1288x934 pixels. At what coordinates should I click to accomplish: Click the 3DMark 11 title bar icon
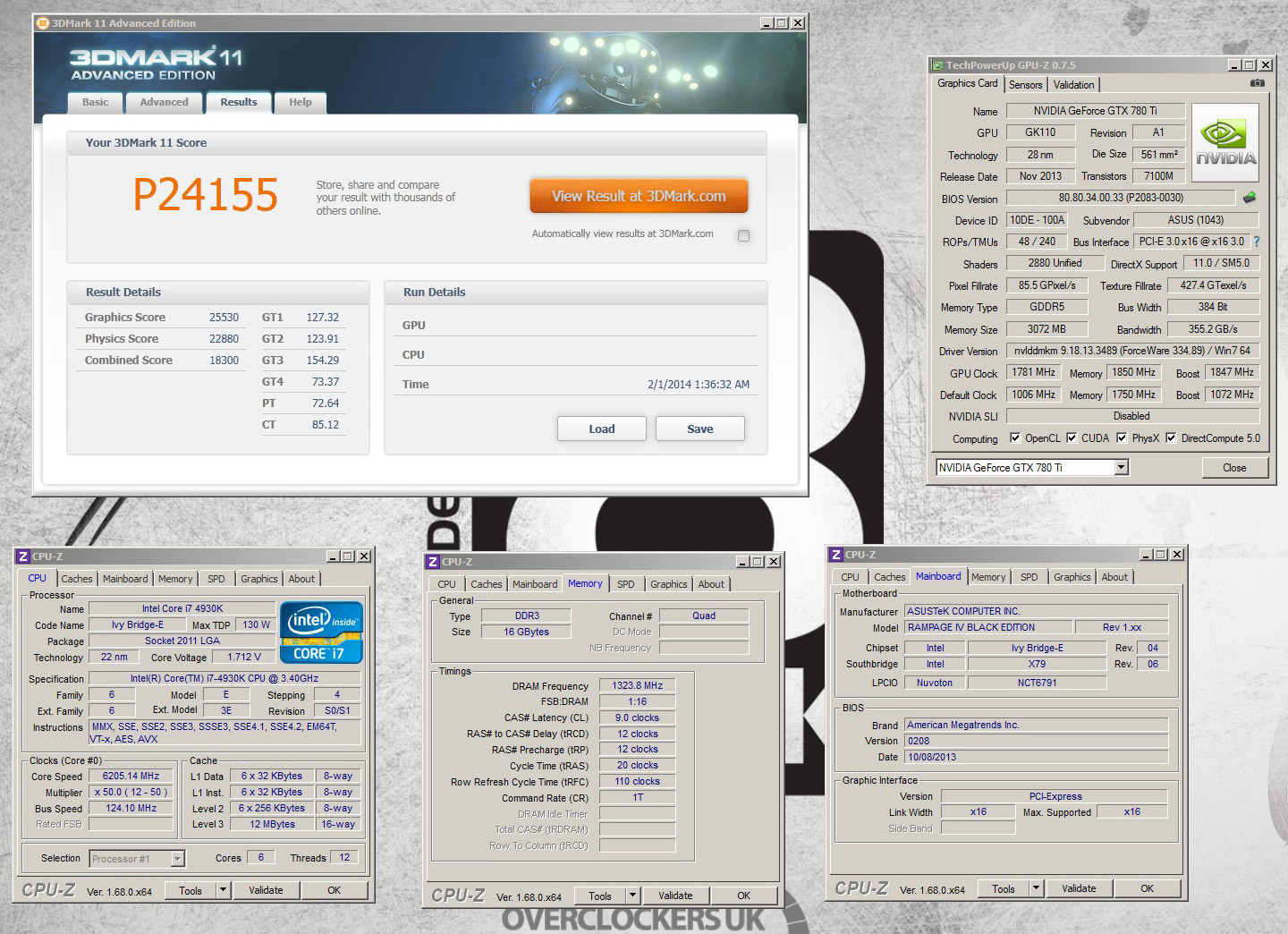[42, 23]
